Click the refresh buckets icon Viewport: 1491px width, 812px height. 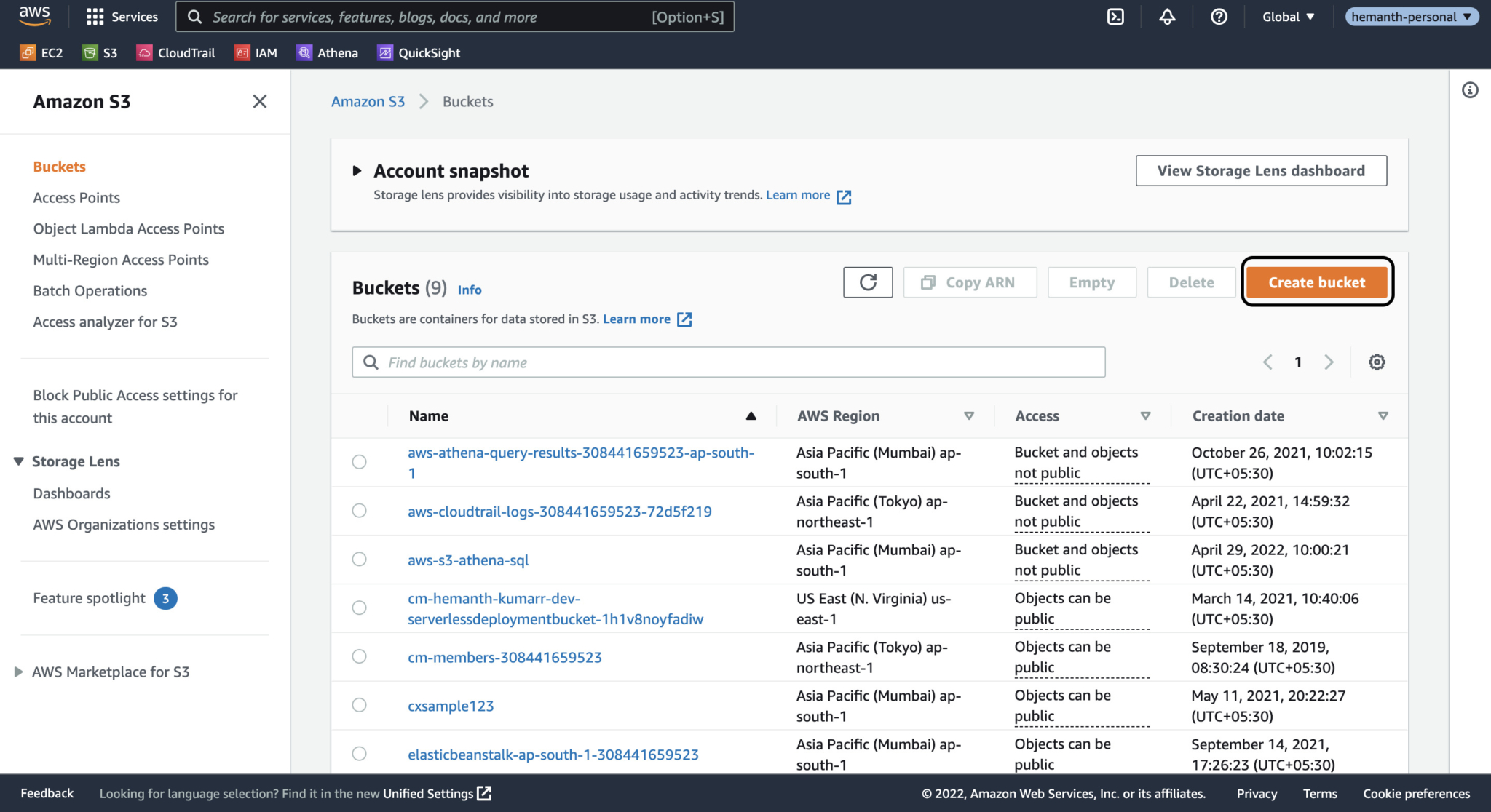[x=867, y=282]
